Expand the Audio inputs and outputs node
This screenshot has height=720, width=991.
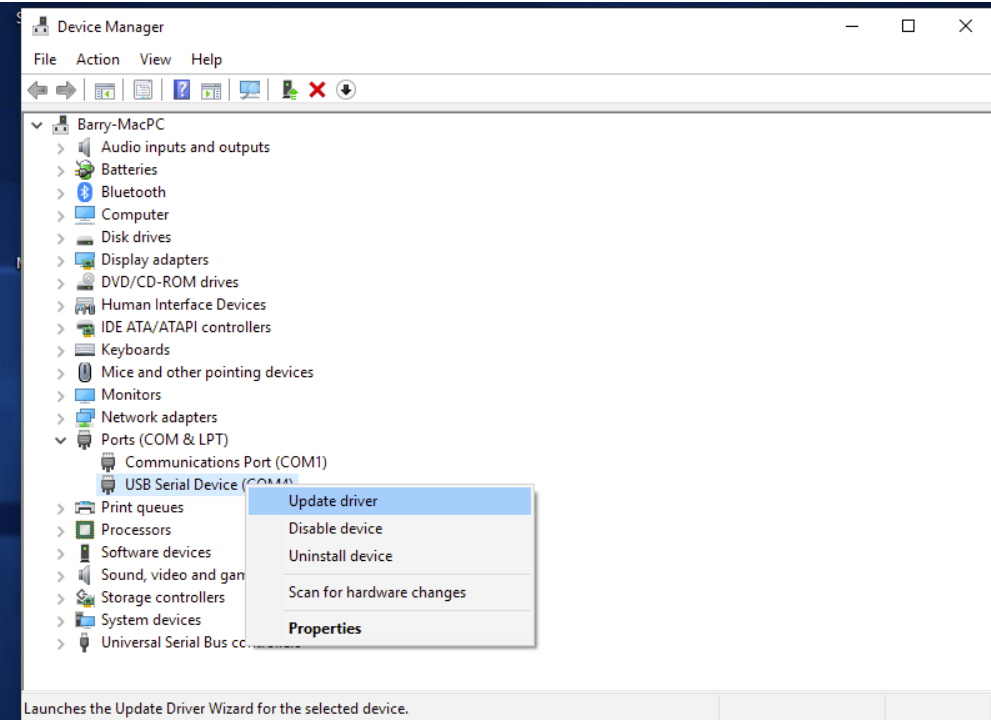(x=61, y=148)
